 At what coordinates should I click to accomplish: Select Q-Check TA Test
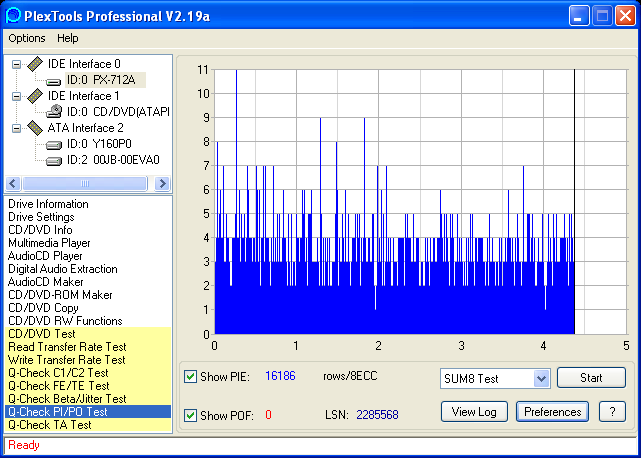tap(88, 425)
